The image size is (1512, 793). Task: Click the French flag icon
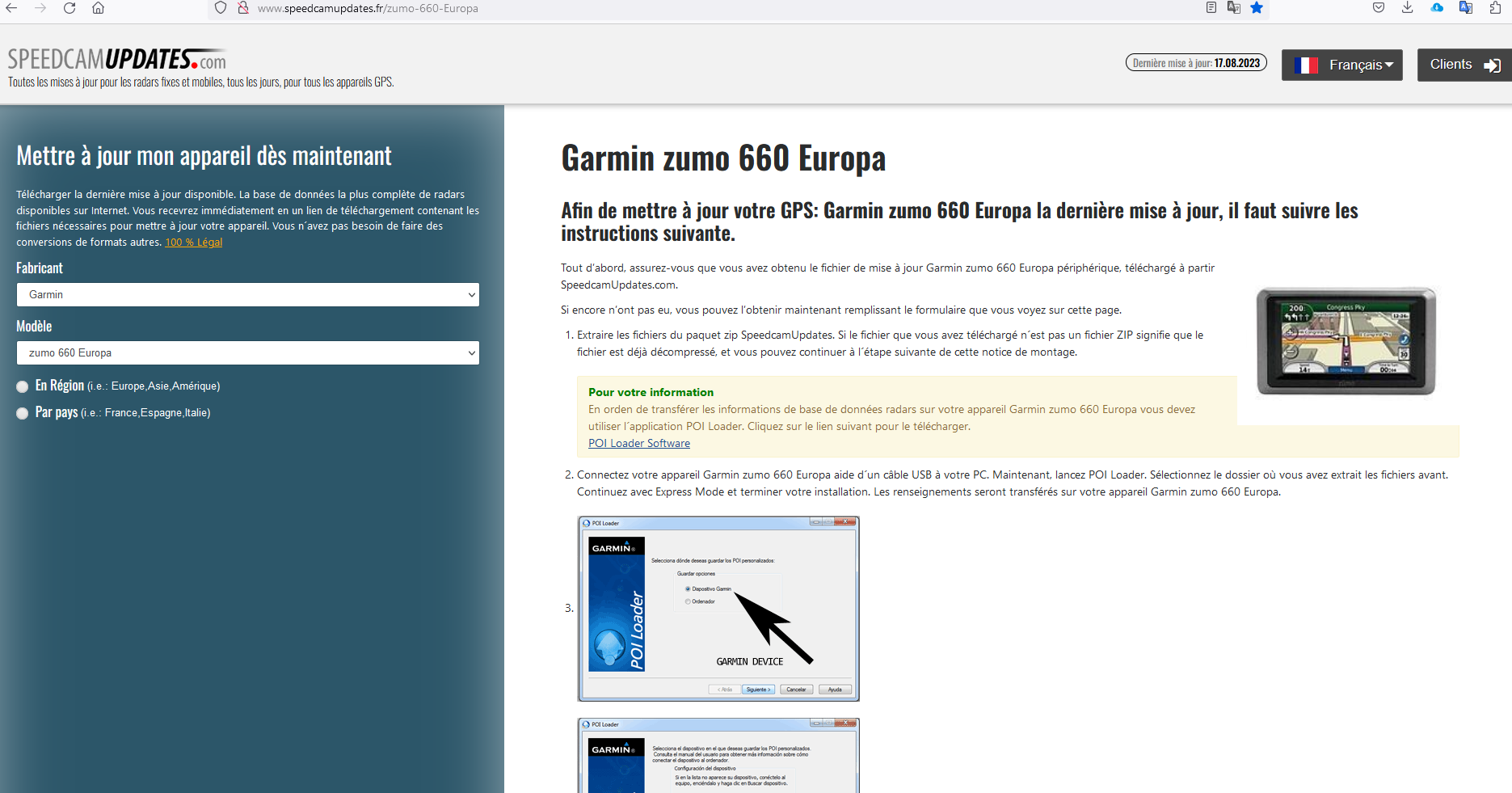pyautogui.click(x=1306, y=65)
